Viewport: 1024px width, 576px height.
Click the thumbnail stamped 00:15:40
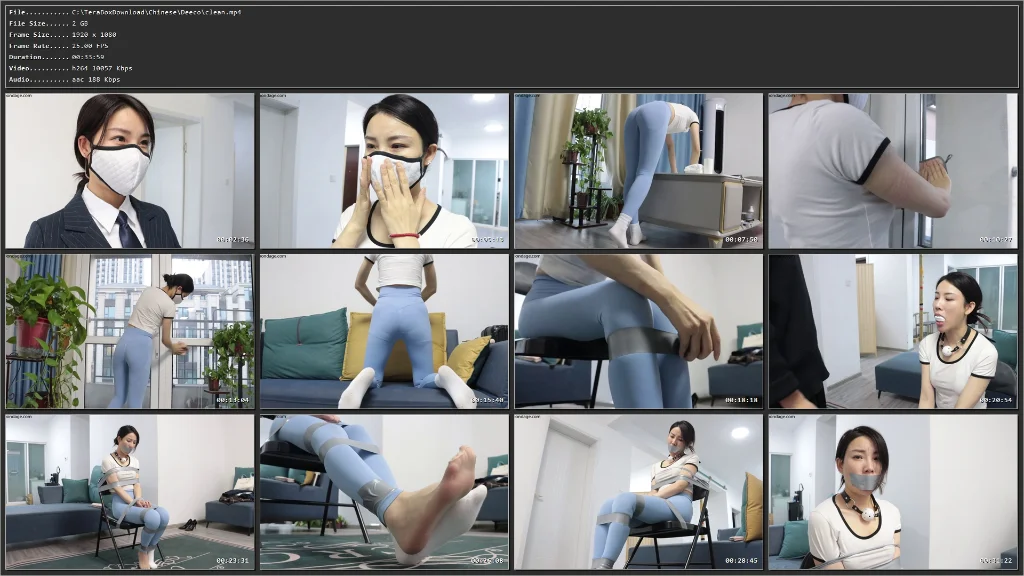tap(384, 331)
